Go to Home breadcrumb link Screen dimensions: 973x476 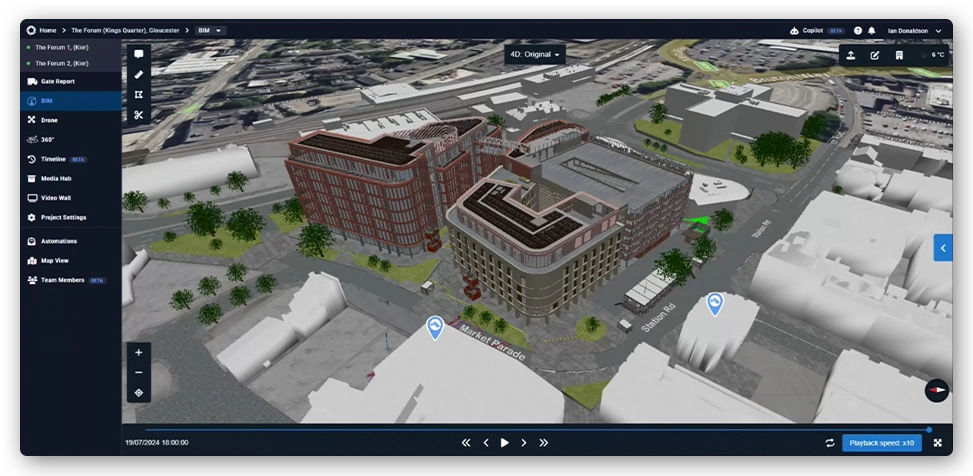click(x=48, y=30)
